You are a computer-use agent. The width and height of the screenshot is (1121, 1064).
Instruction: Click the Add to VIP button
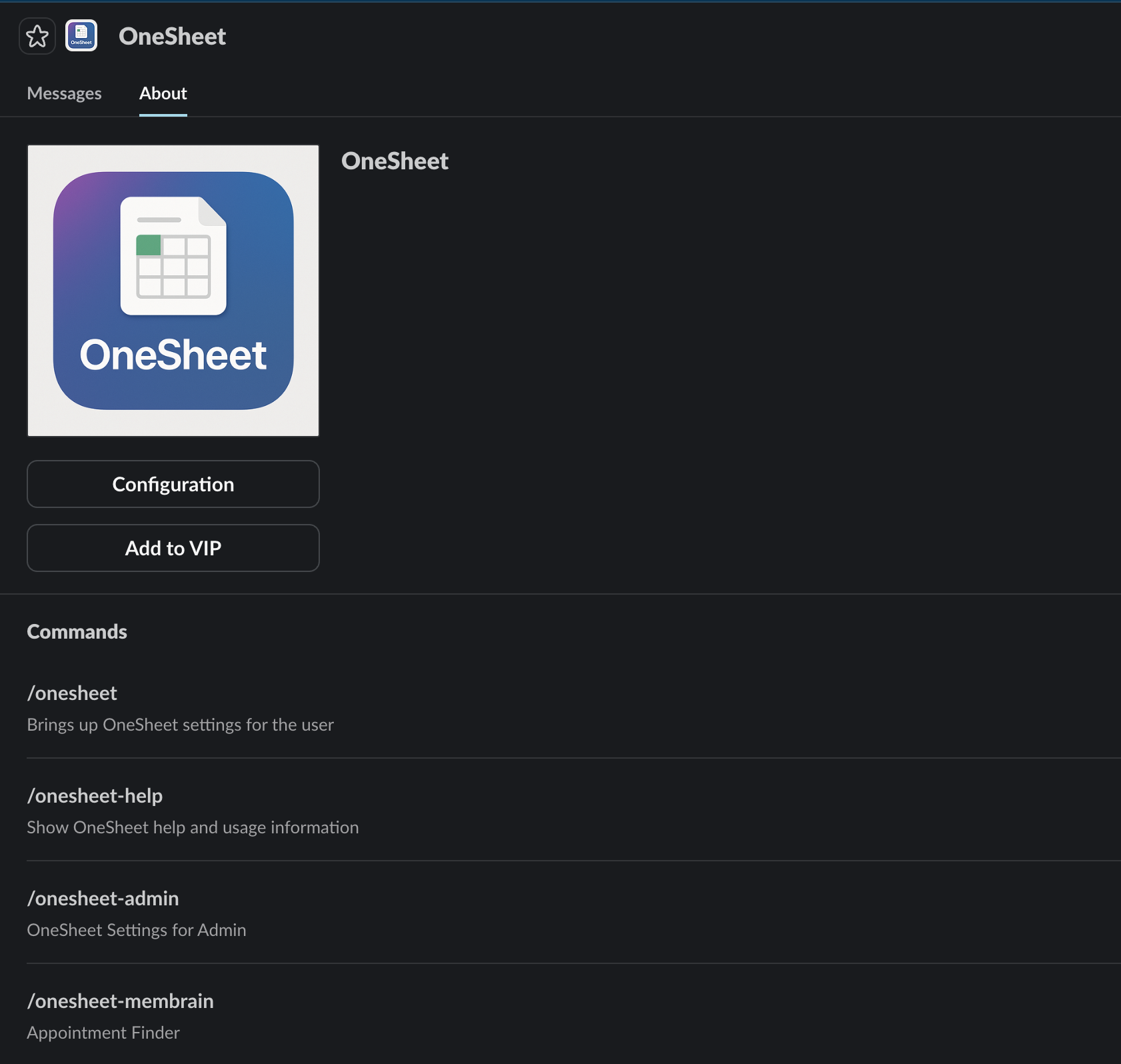pyautogui.click(x=173, y=548)
